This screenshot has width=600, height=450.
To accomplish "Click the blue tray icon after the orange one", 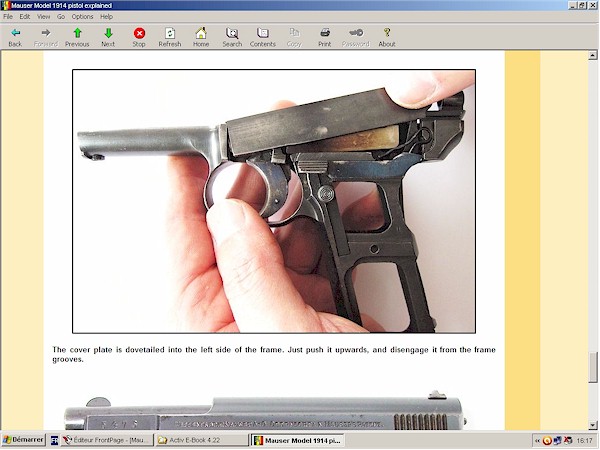I will pos(558,441).
